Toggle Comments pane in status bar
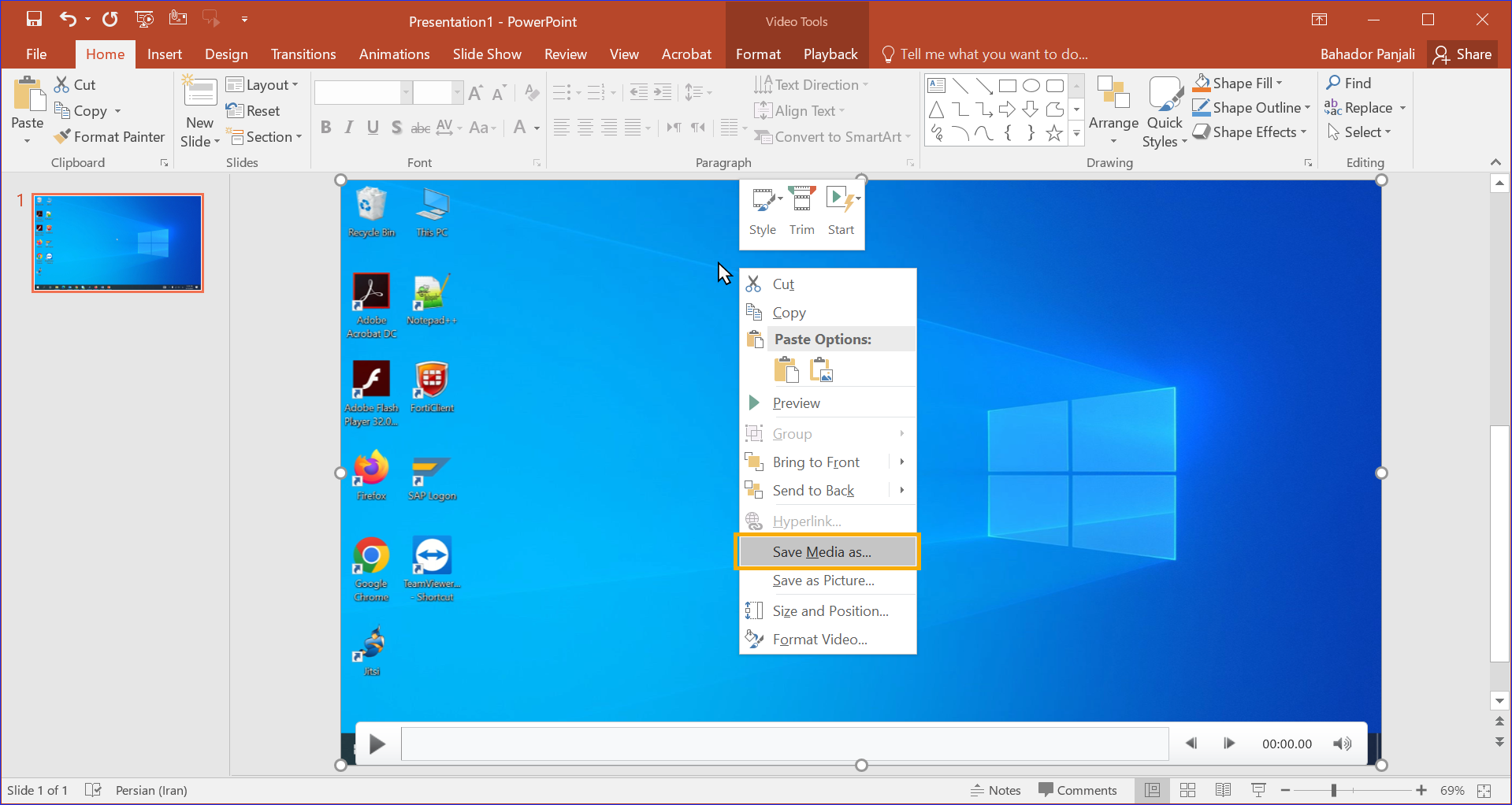 point(1078,790)
